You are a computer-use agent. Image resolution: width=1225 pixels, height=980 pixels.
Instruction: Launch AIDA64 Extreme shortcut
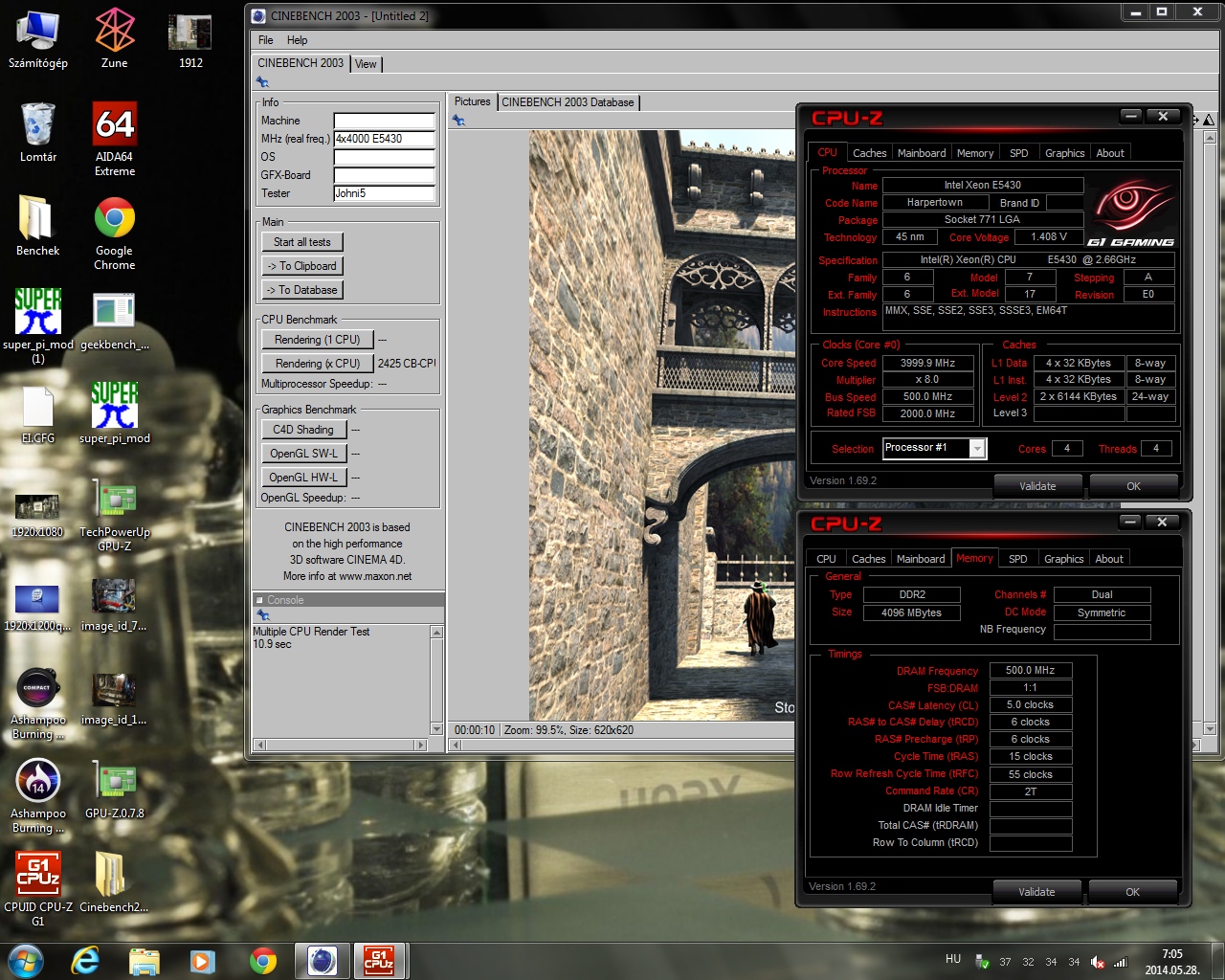tap(114, 139)
